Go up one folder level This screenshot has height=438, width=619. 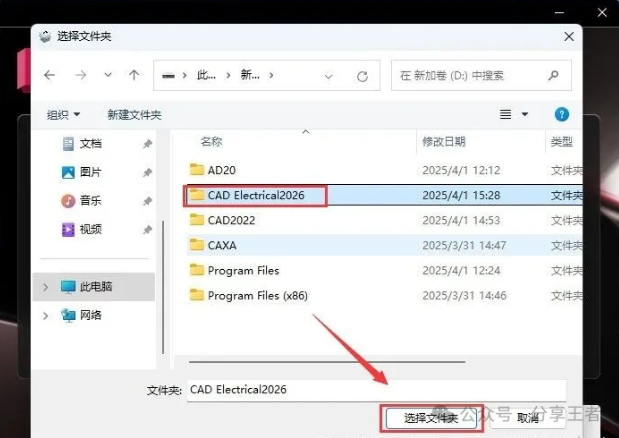click(134, 75)
